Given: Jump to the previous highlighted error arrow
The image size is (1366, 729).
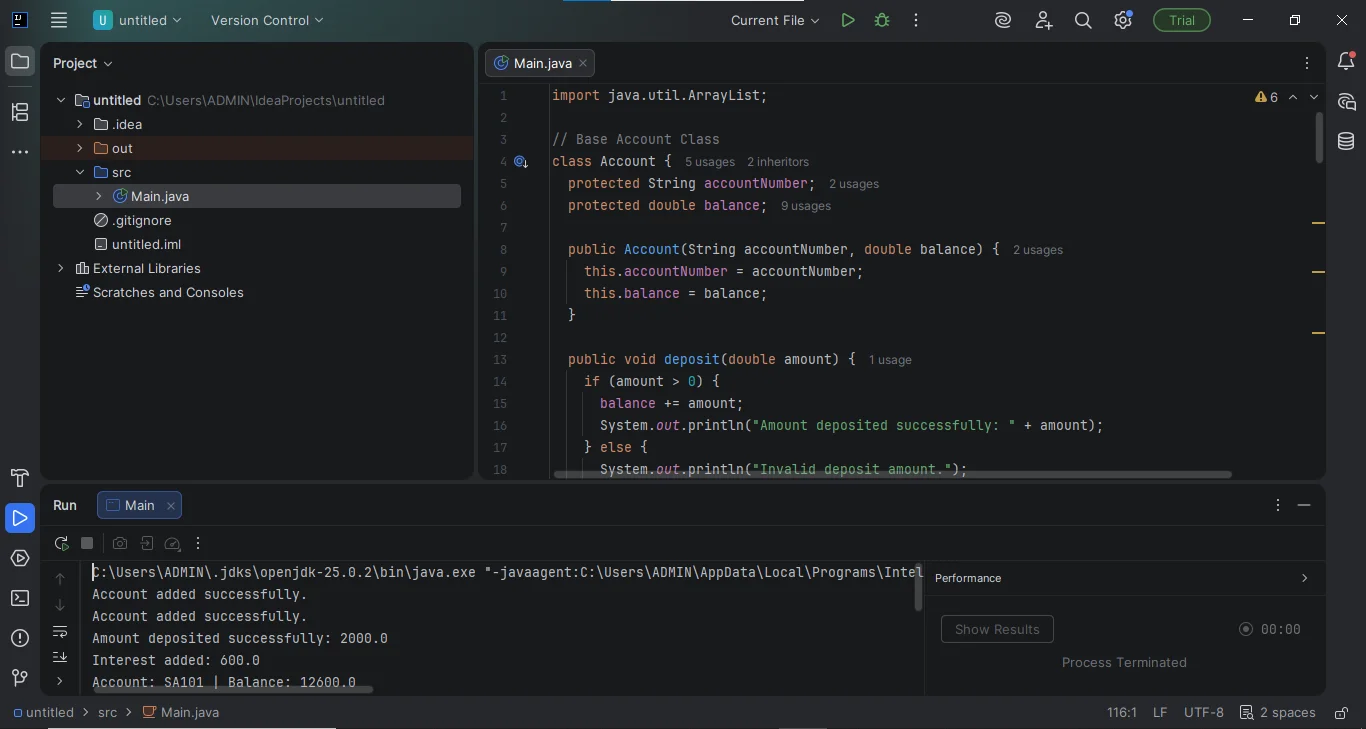Looking at the screenshot, I should click(x=1293, y=97).
